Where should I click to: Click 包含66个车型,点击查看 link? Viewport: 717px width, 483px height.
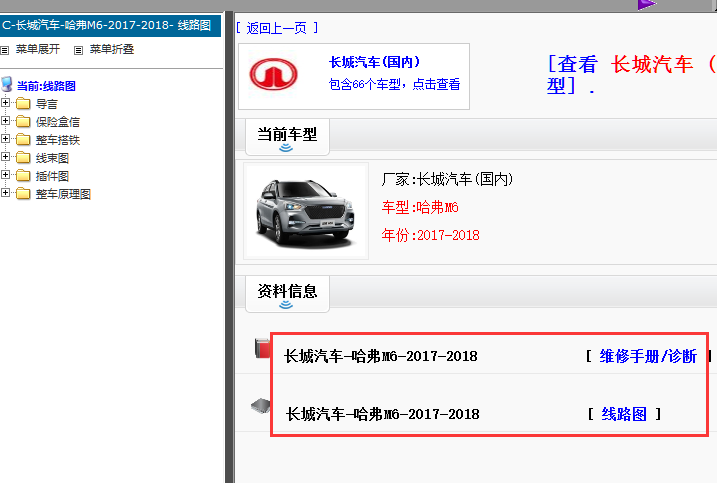[x=394, y=84]
